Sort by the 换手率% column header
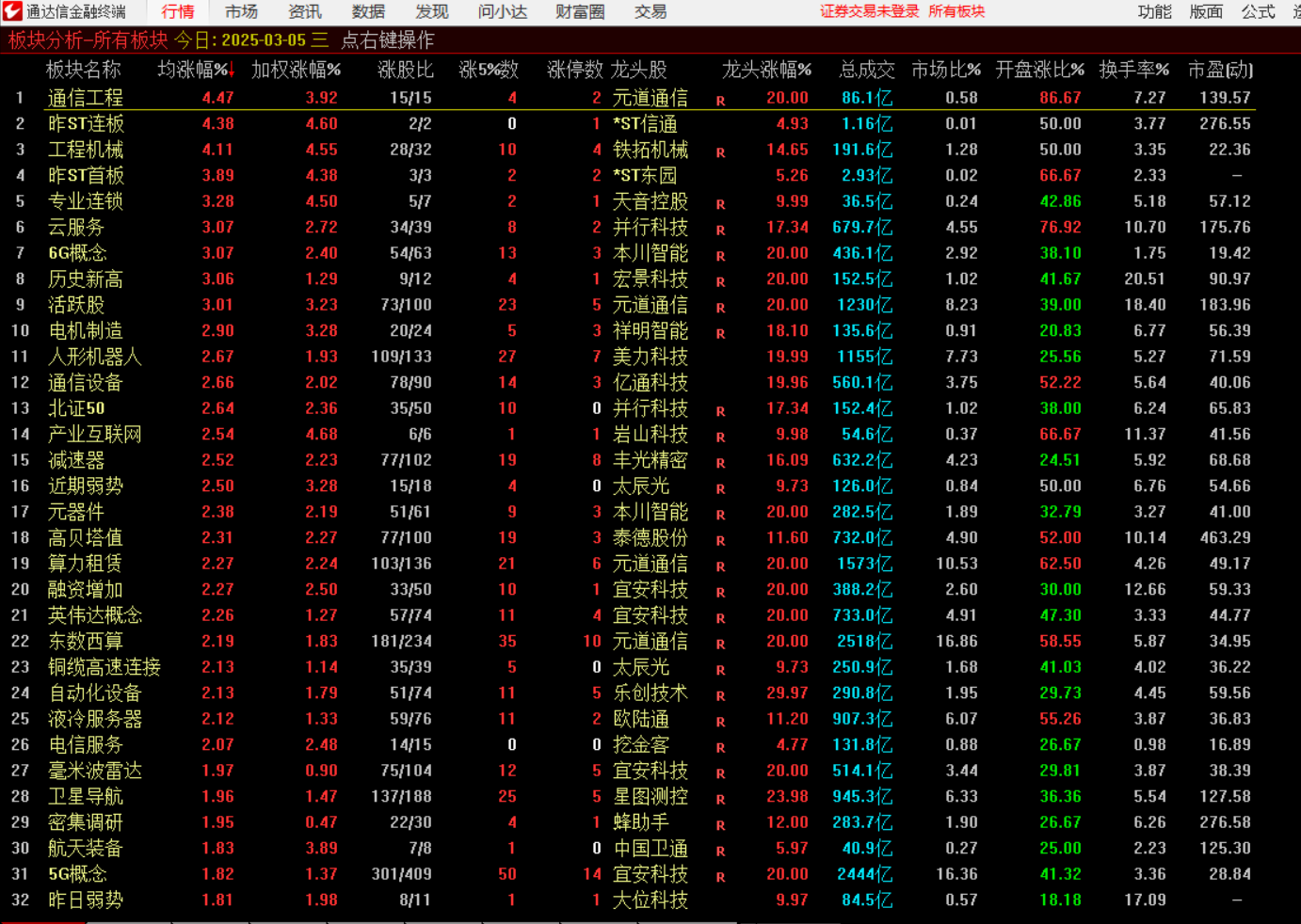Screen dimensions: 1301x924 (1134, 70)
